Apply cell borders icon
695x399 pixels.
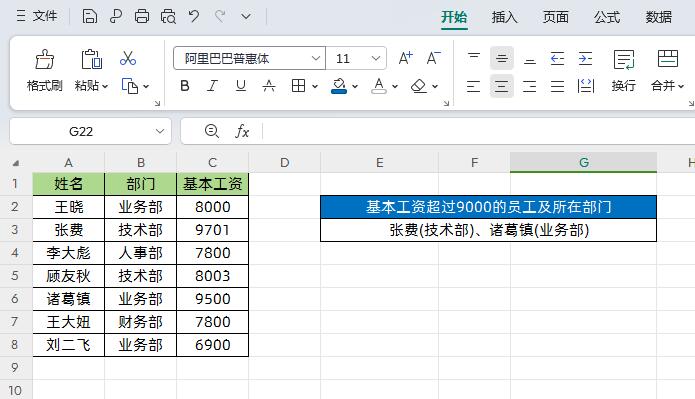click(x=298, y=86)
